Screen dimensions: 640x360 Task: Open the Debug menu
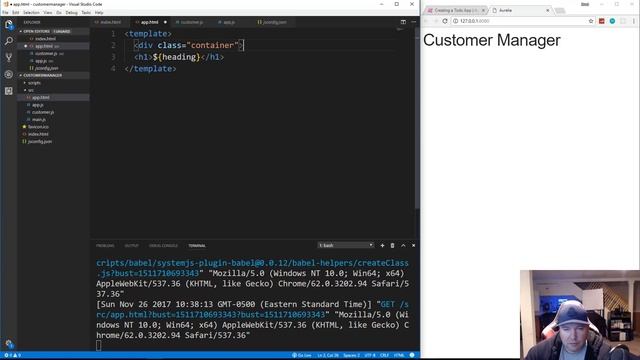pyautogui.click(x=71, y=13)
